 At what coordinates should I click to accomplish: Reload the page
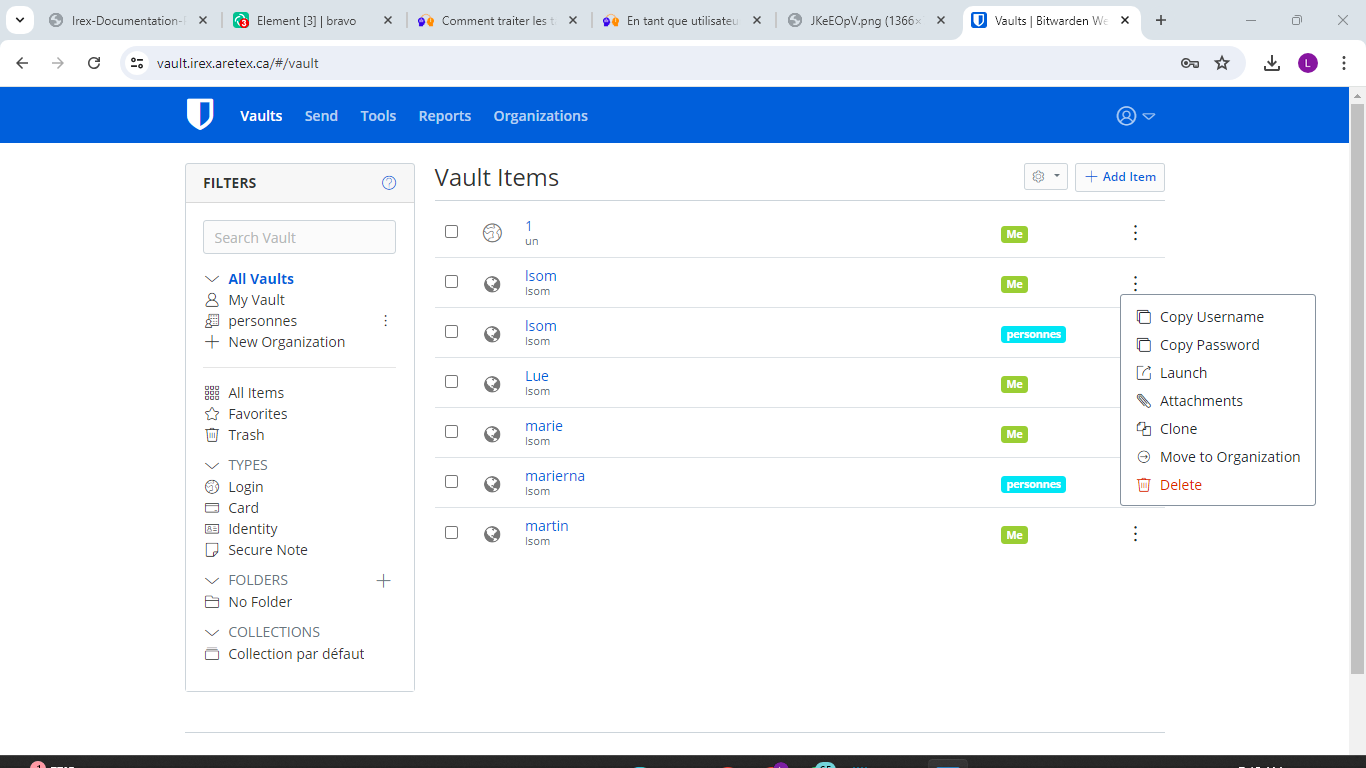pyautogui.click(x=94, y=63)
